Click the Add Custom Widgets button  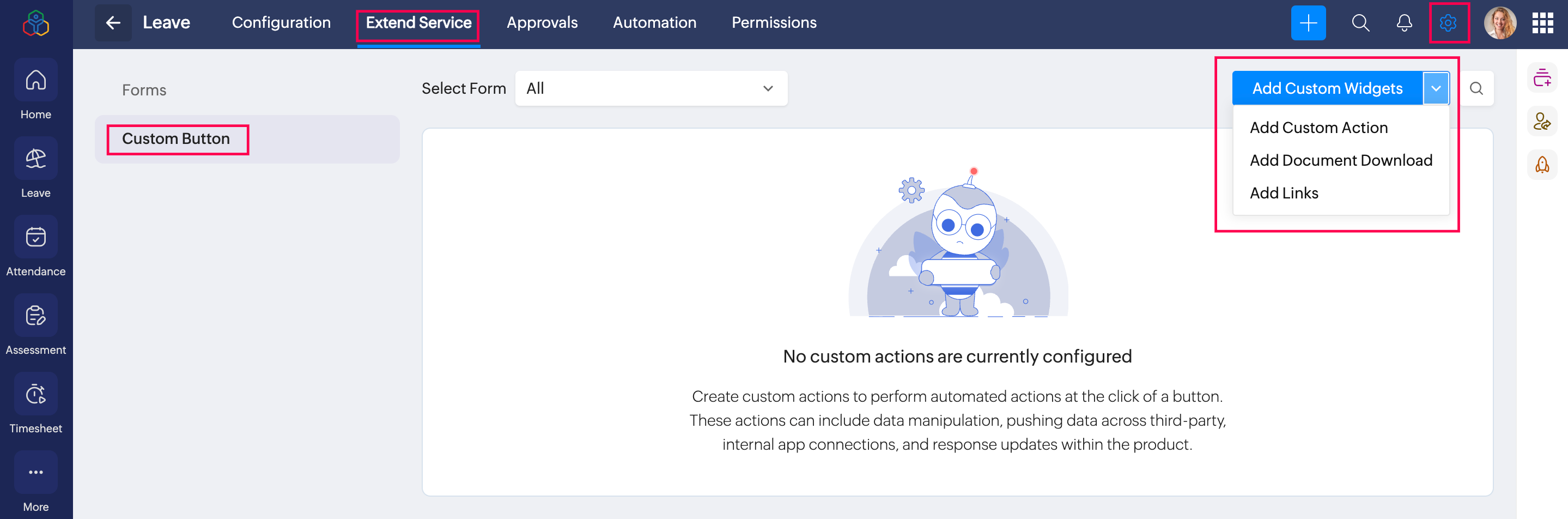tap(1327, 88)
